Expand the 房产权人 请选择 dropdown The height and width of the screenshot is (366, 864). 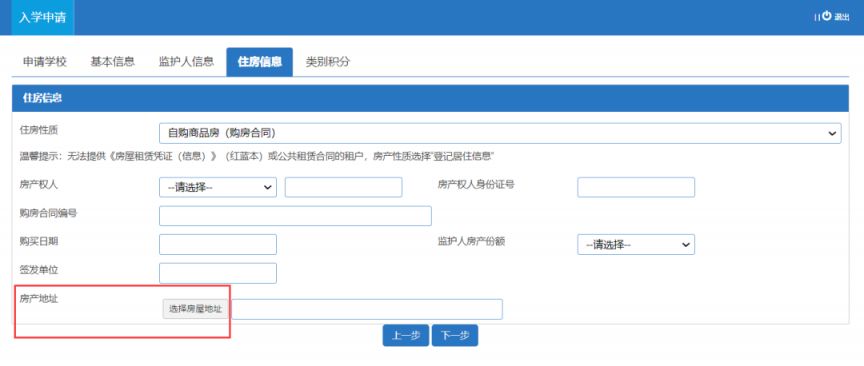(218, 187)
